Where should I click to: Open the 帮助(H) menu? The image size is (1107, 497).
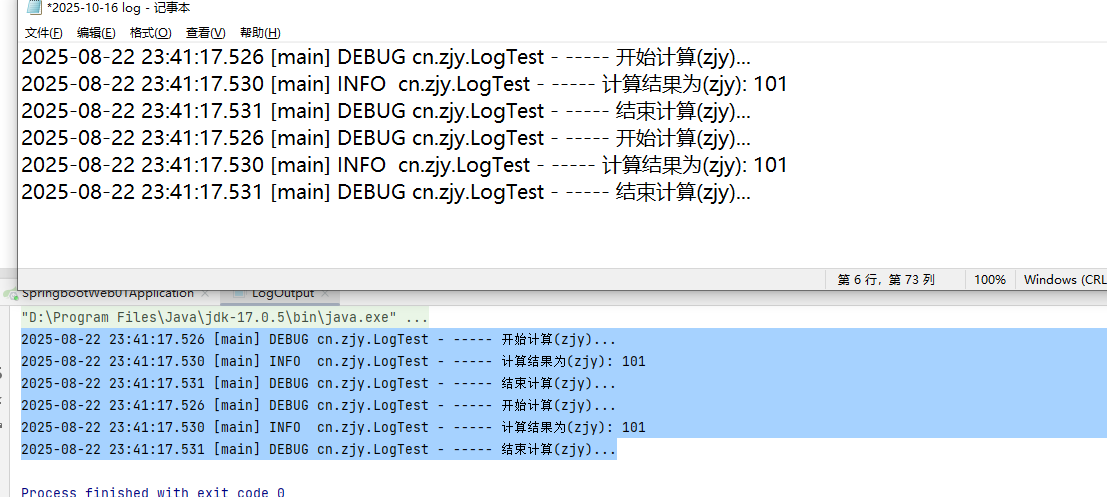point(260,33)
